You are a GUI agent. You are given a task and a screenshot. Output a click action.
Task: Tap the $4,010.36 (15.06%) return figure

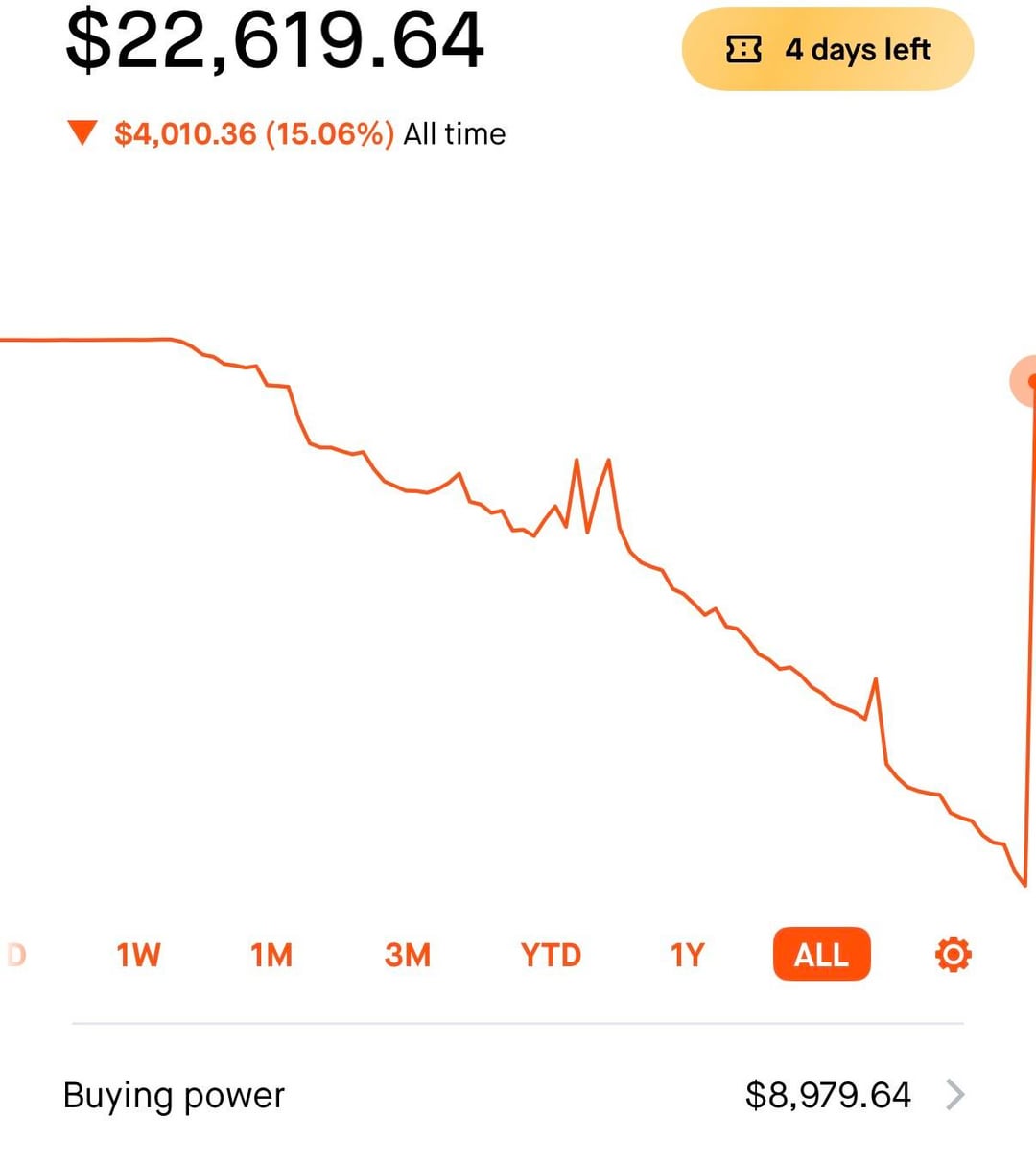(254, 133)
